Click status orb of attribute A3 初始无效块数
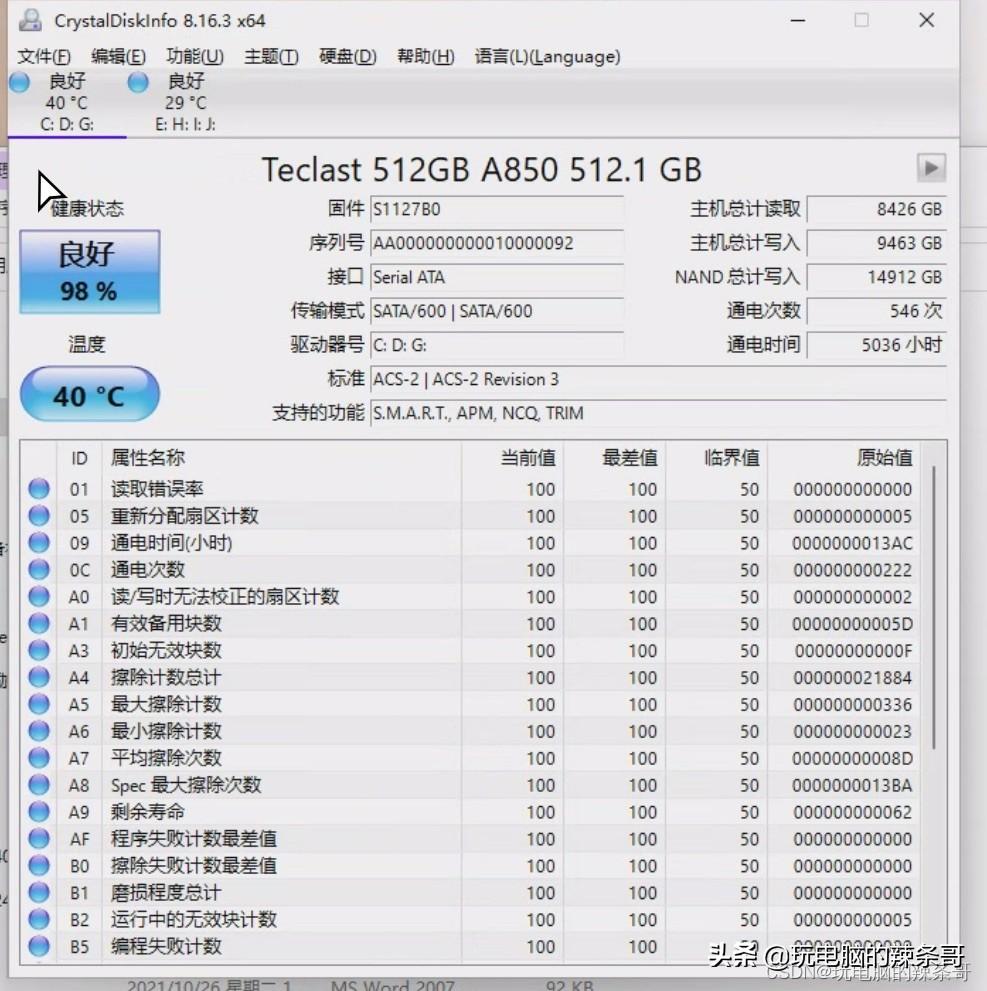Image resolution: width=987 pixels, height=991 pixels. click(39, 650)
